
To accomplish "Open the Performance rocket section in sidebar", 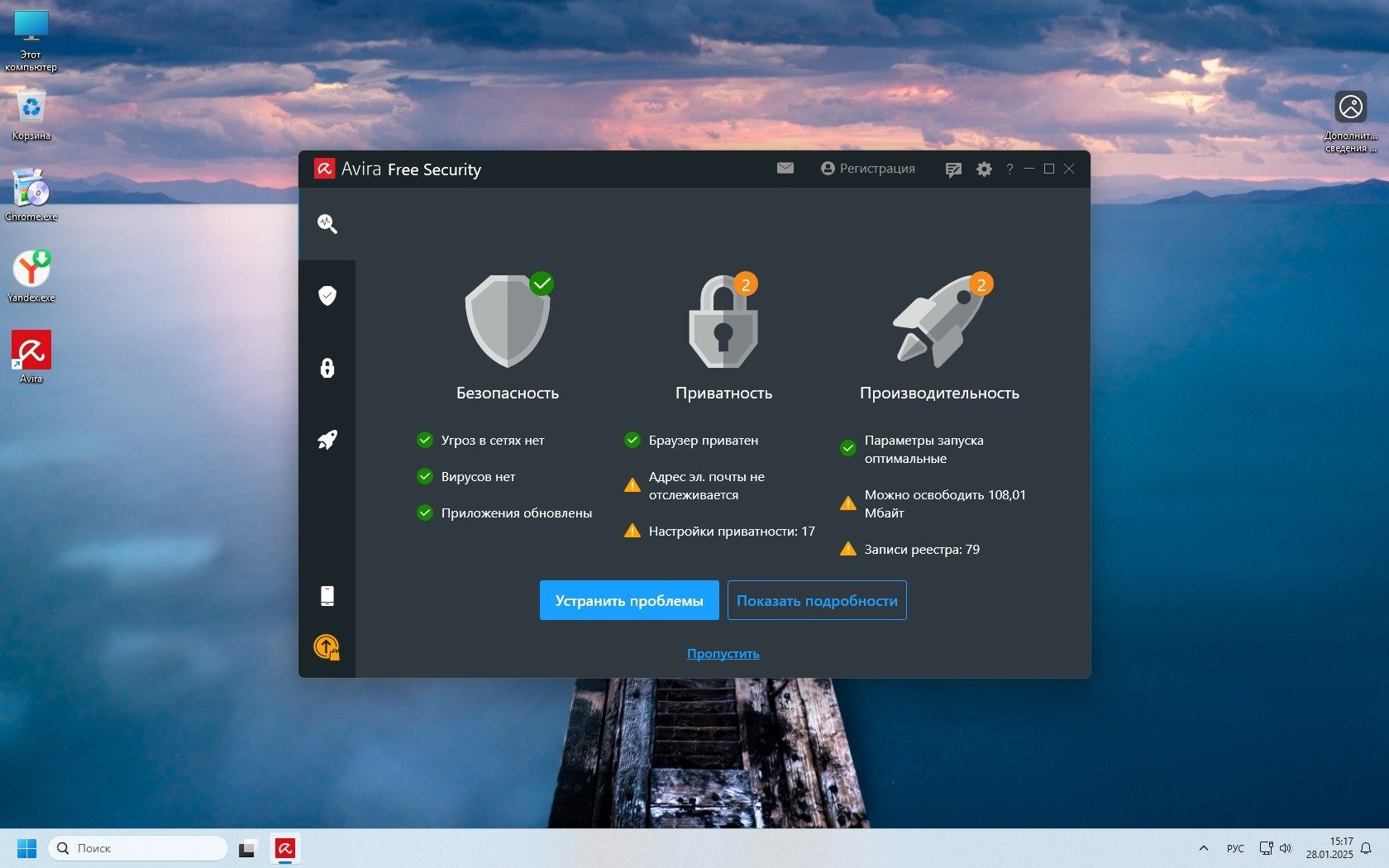I will point(327,440).
